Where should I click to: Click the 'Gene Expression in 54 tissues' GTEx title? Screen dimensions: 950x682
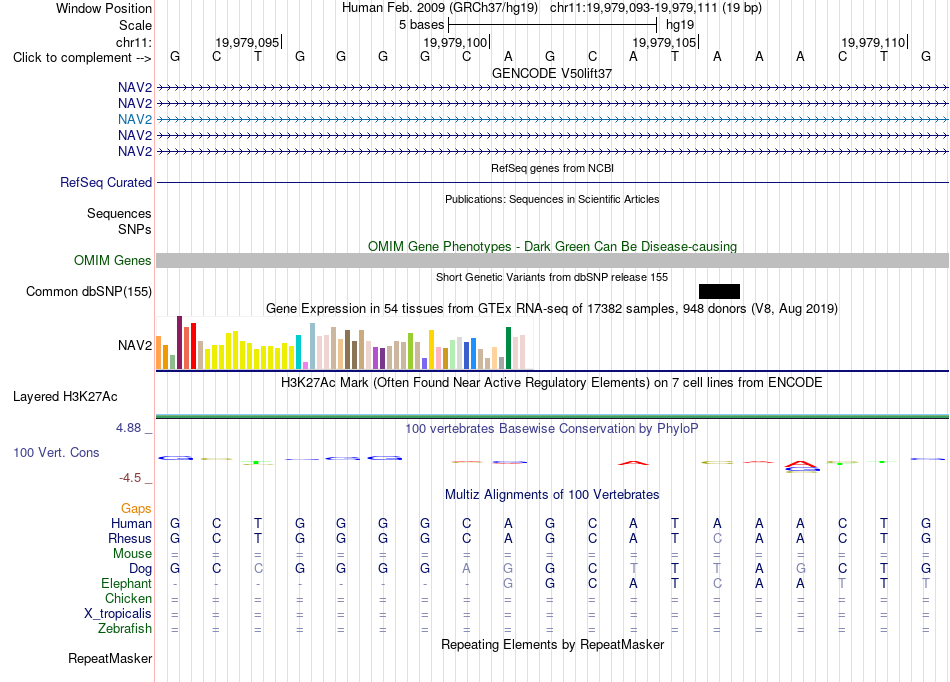point(552,309)
